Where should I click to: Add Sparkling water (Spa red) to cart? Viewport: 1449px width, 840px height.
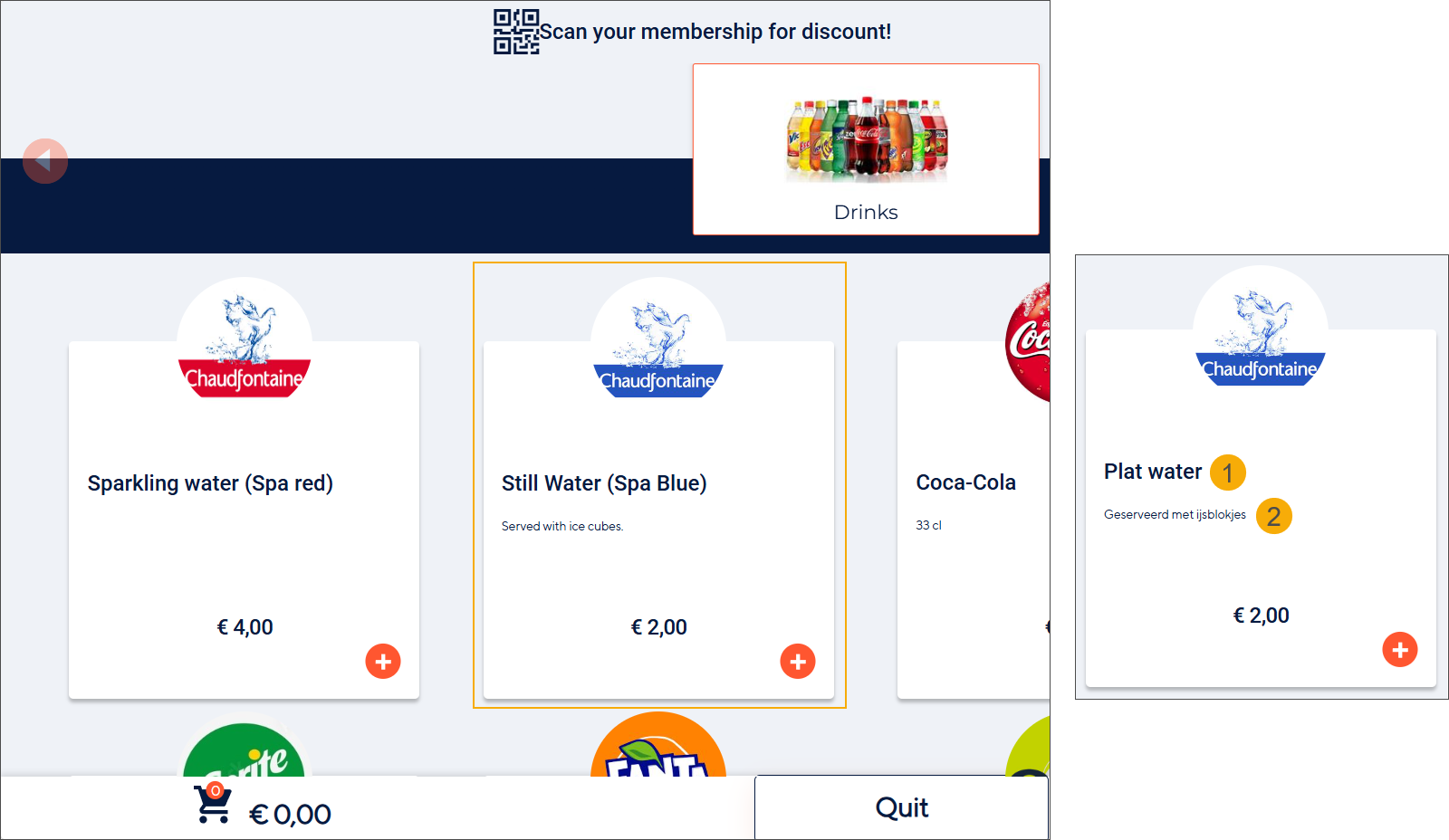[x=383, y=662]
